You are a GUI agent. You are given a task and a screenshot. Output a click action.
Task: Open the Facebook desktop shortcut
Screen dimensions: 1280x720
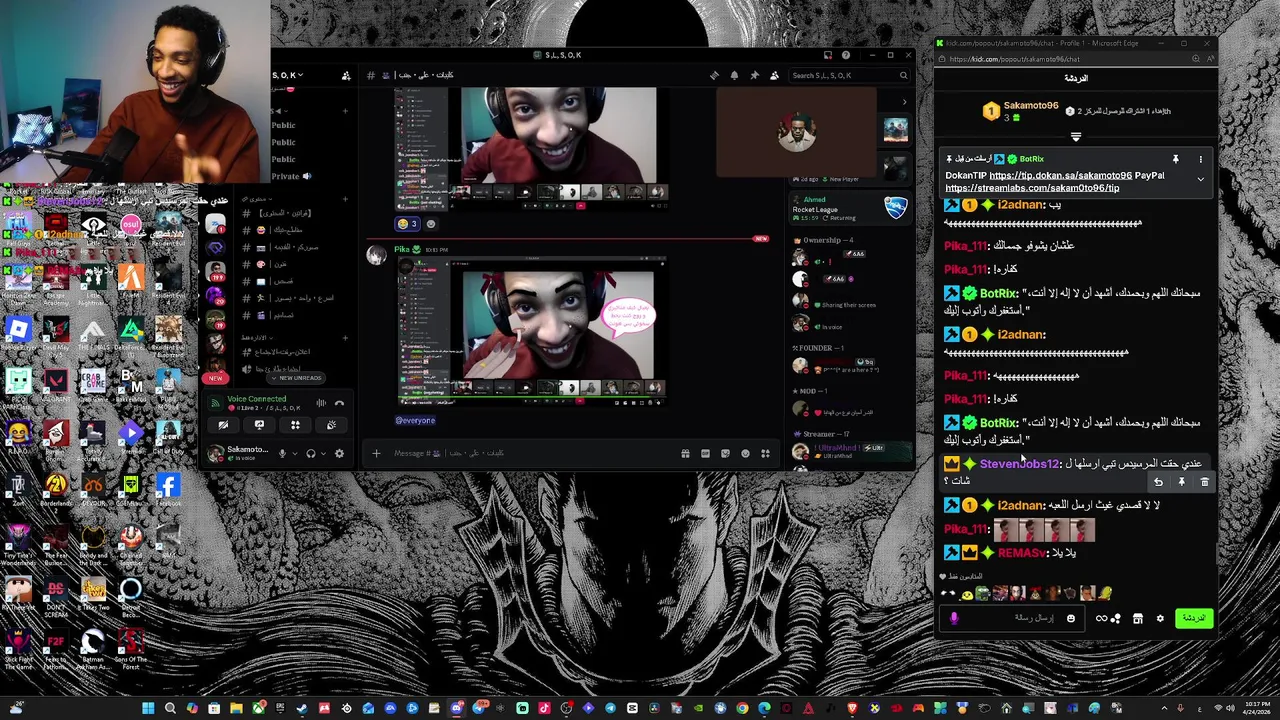(167, 489)
